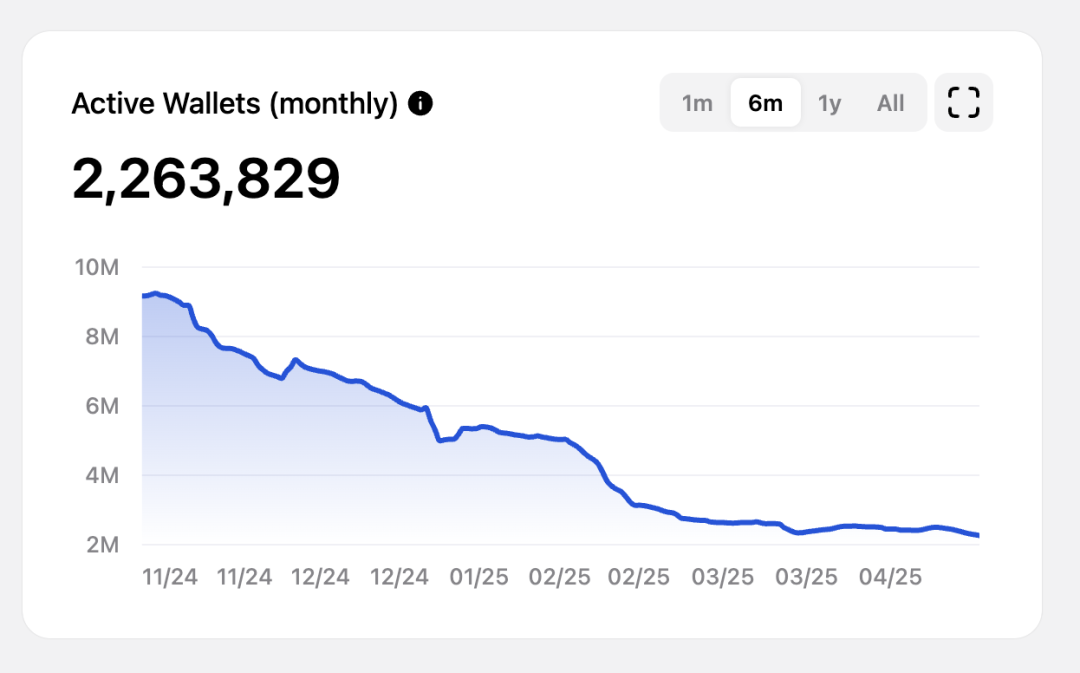Click the chart line's leftmost starting point

(144, 296)
